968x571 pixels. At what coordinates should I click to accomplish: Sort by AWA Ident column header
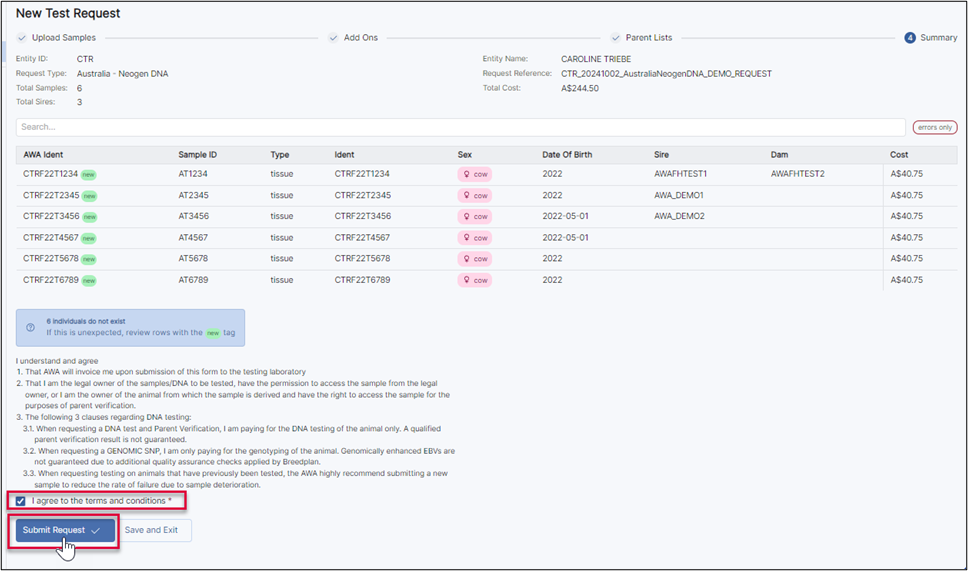[x=43, y=155]
